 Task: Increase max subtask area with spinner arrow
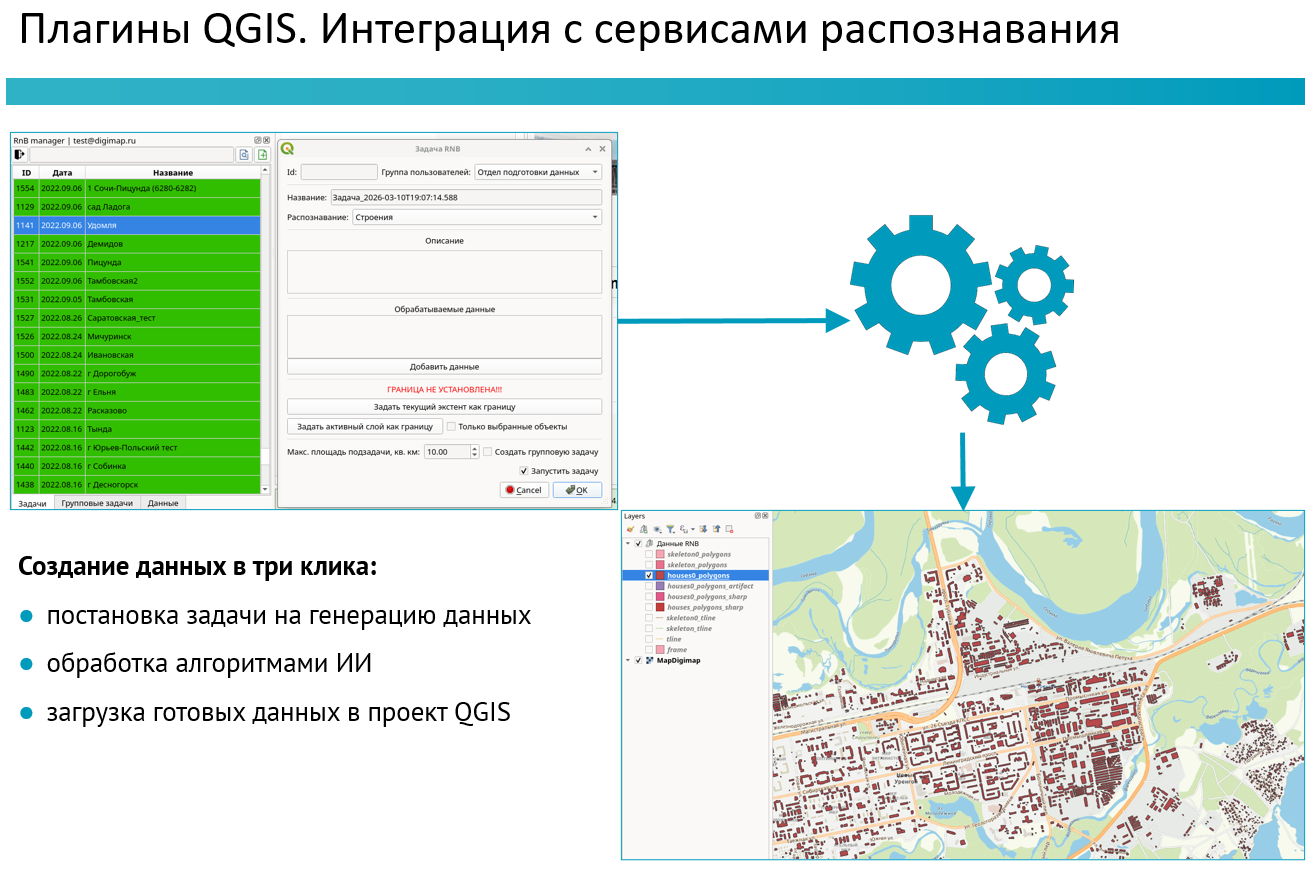[x=475, y=448]
